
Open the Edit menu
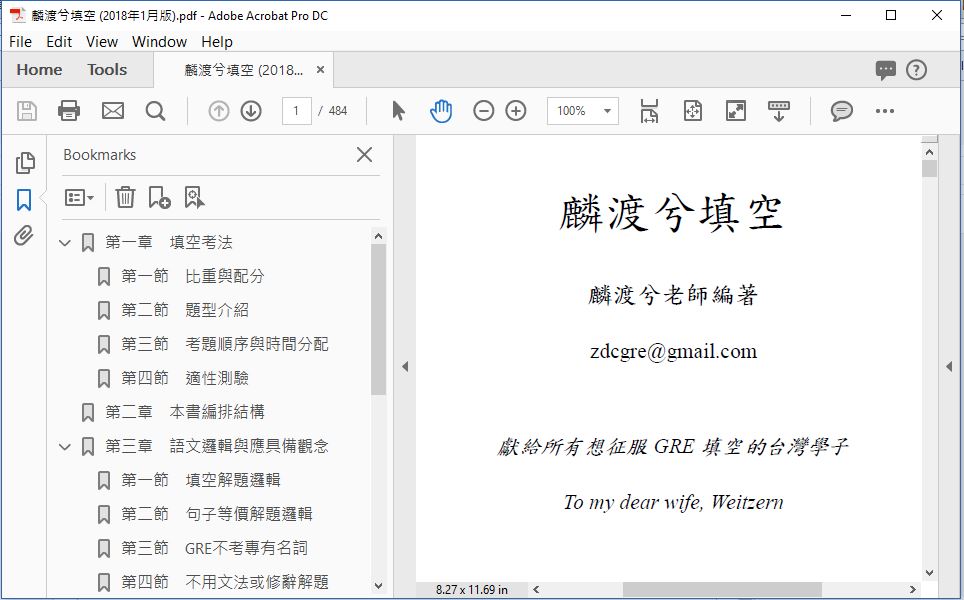(59, 42)
